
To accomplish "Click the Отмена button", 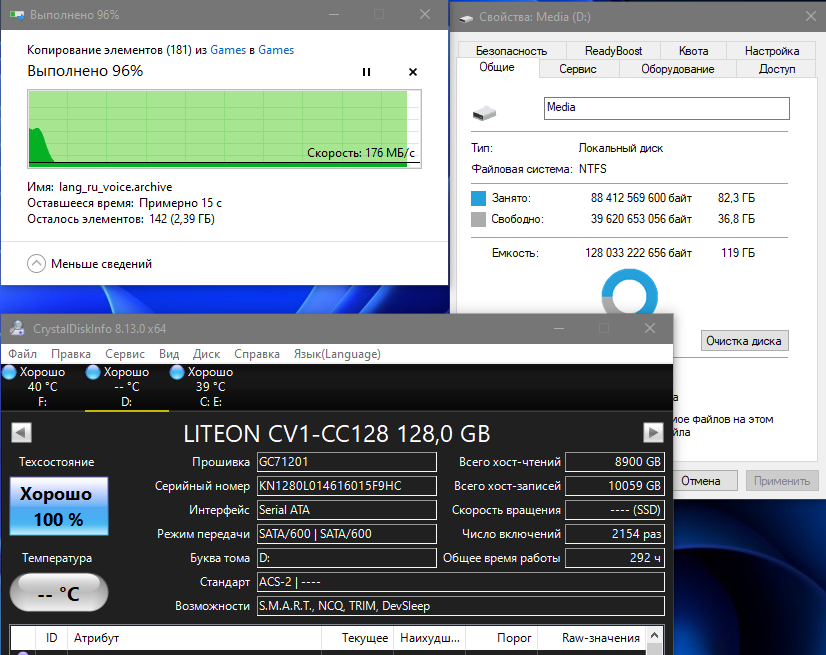I will pos(701,481).
